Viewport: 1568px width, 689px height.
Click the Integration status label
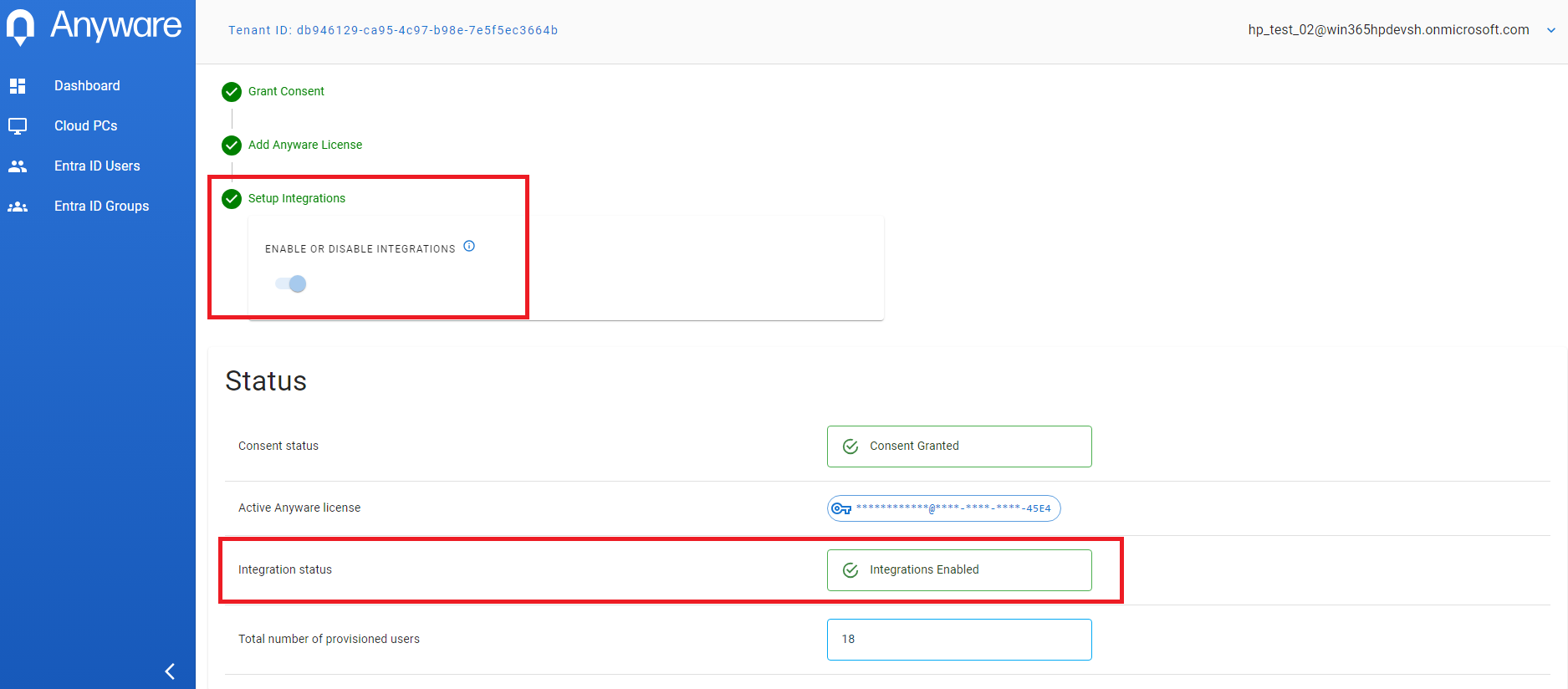tap(285, 569)
